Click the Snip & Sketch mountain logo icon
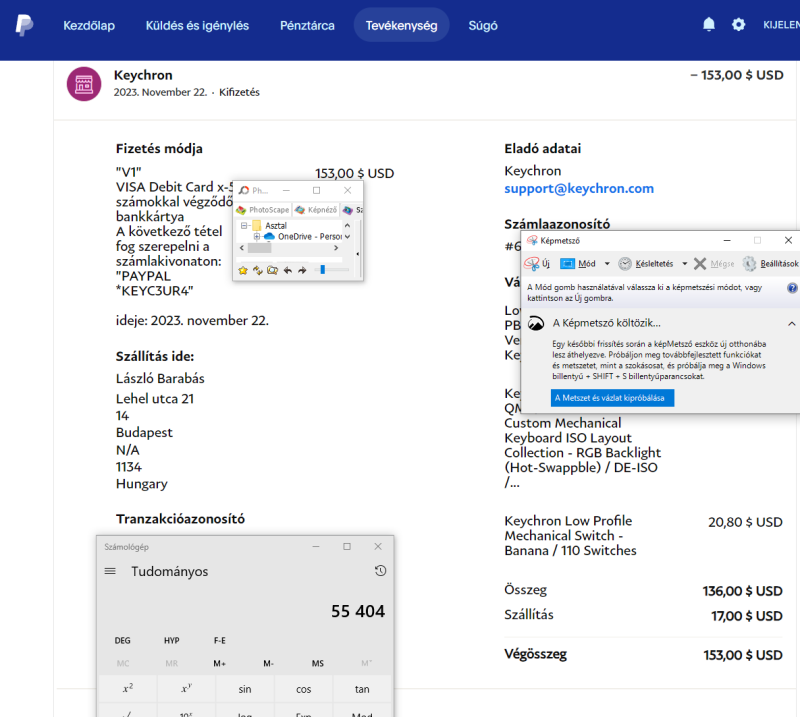This screenshot has height=717, width=800. [536, 323]
